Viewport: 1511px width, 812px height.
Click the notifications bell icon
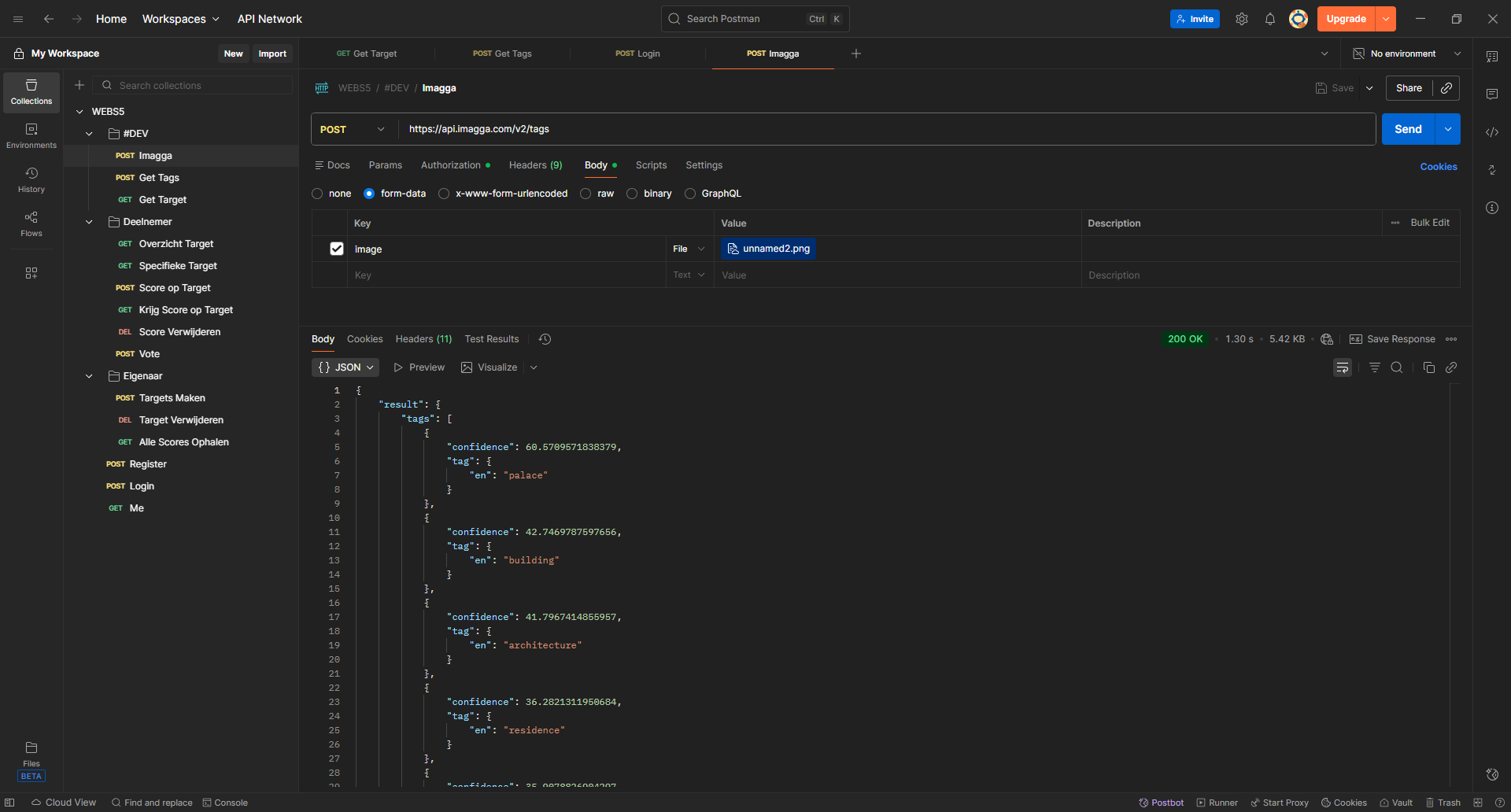(x=1269, y=19)
